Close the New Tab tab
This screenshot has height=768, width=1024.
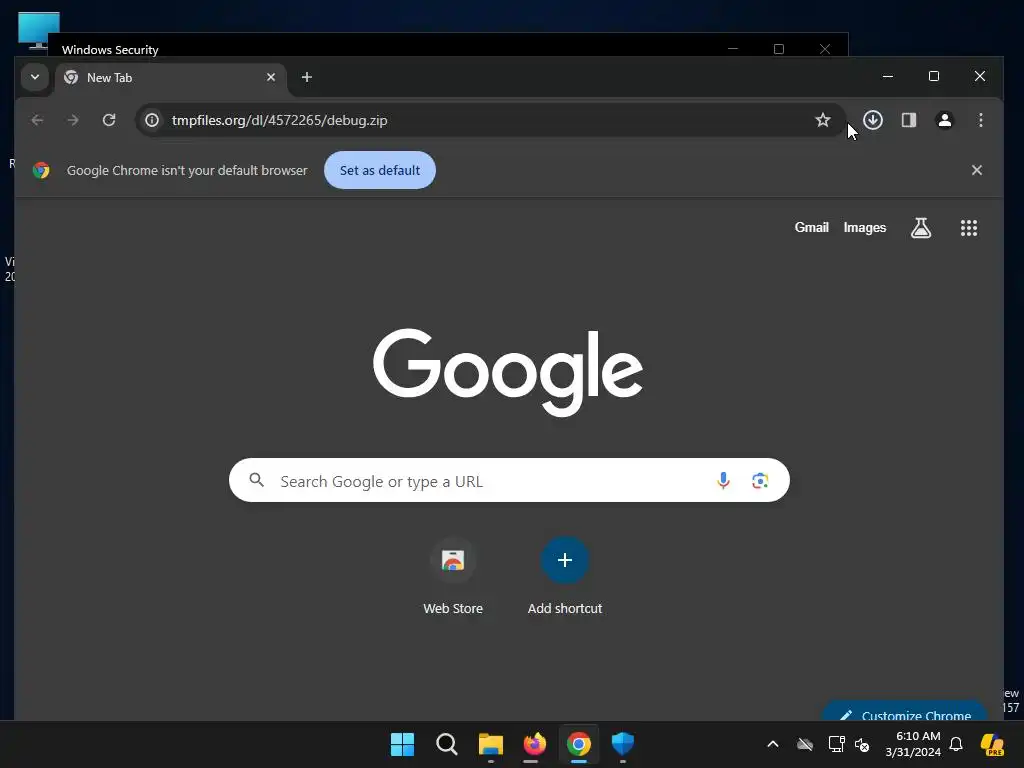(271, 77)
